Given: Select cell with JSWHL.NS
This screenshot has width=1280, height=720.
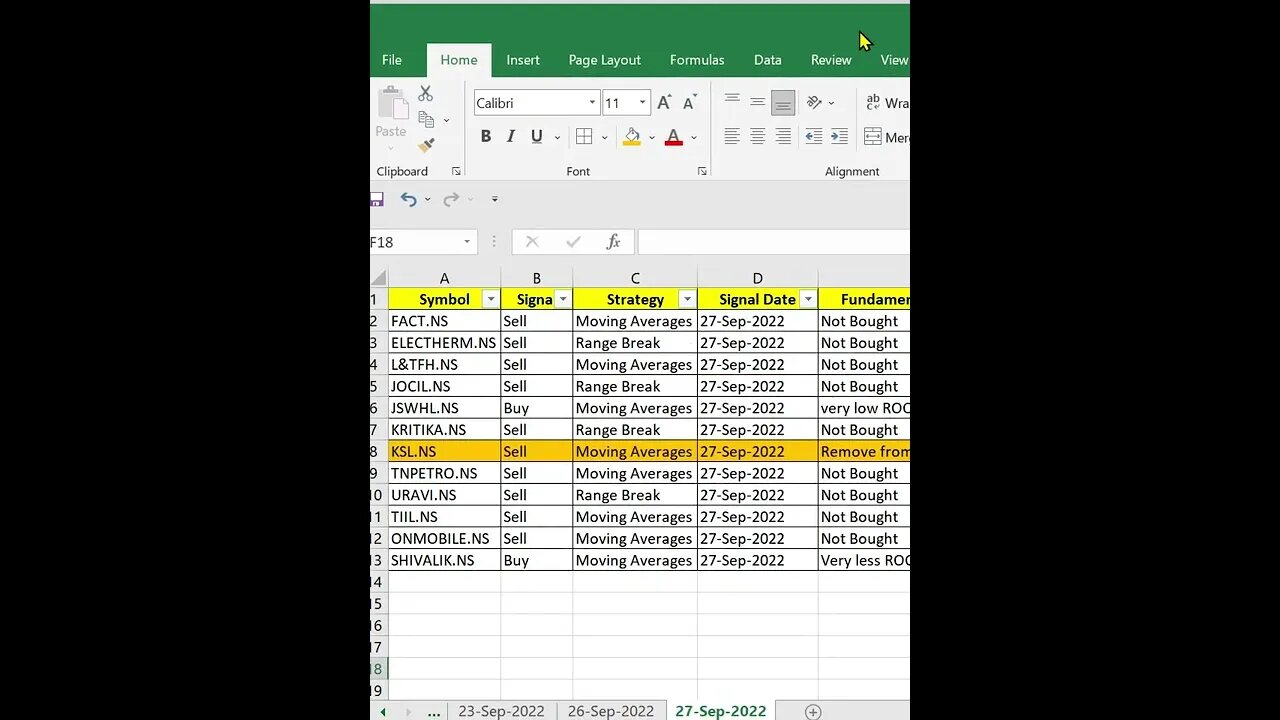Looking at the screenshot, I should click(444, 408).
